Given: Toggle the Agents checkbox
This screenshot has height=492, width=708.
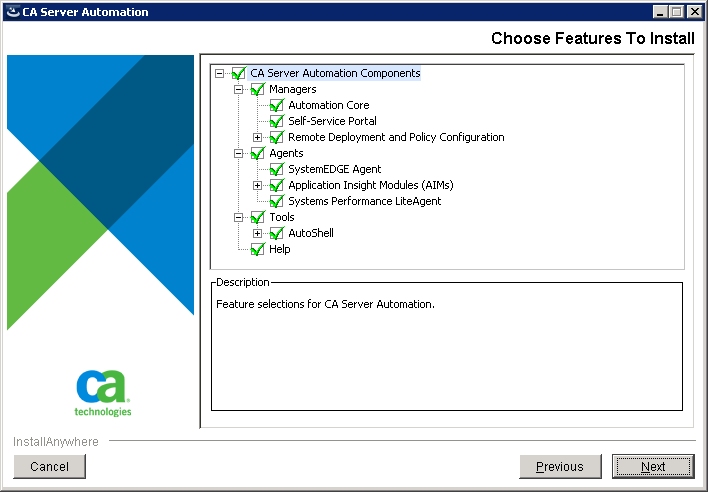Looking at the screenshot, I should point(257,153).
